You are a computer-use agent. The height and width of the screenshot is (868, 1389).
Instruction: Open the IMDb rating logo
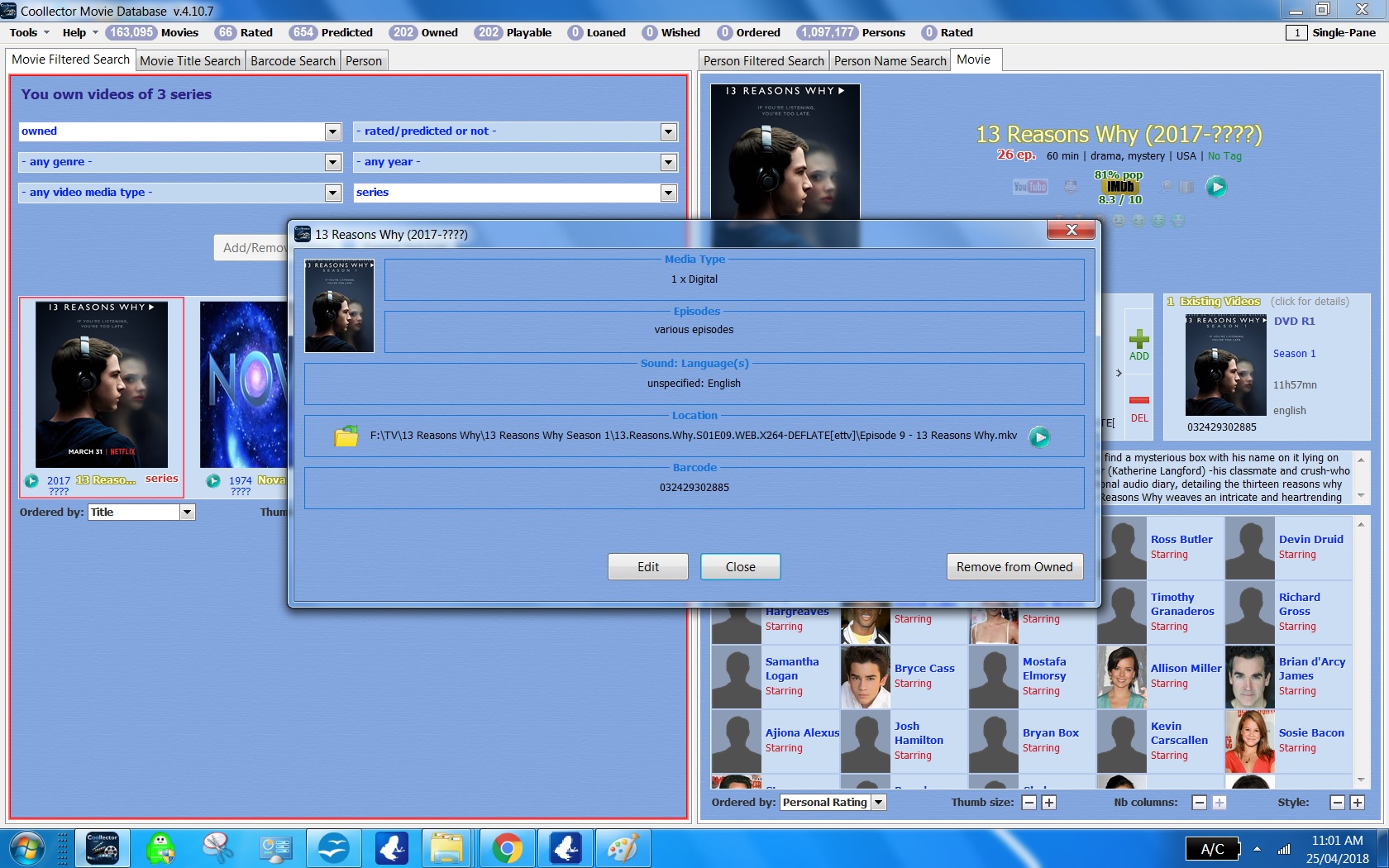[x=1120, y=187]
